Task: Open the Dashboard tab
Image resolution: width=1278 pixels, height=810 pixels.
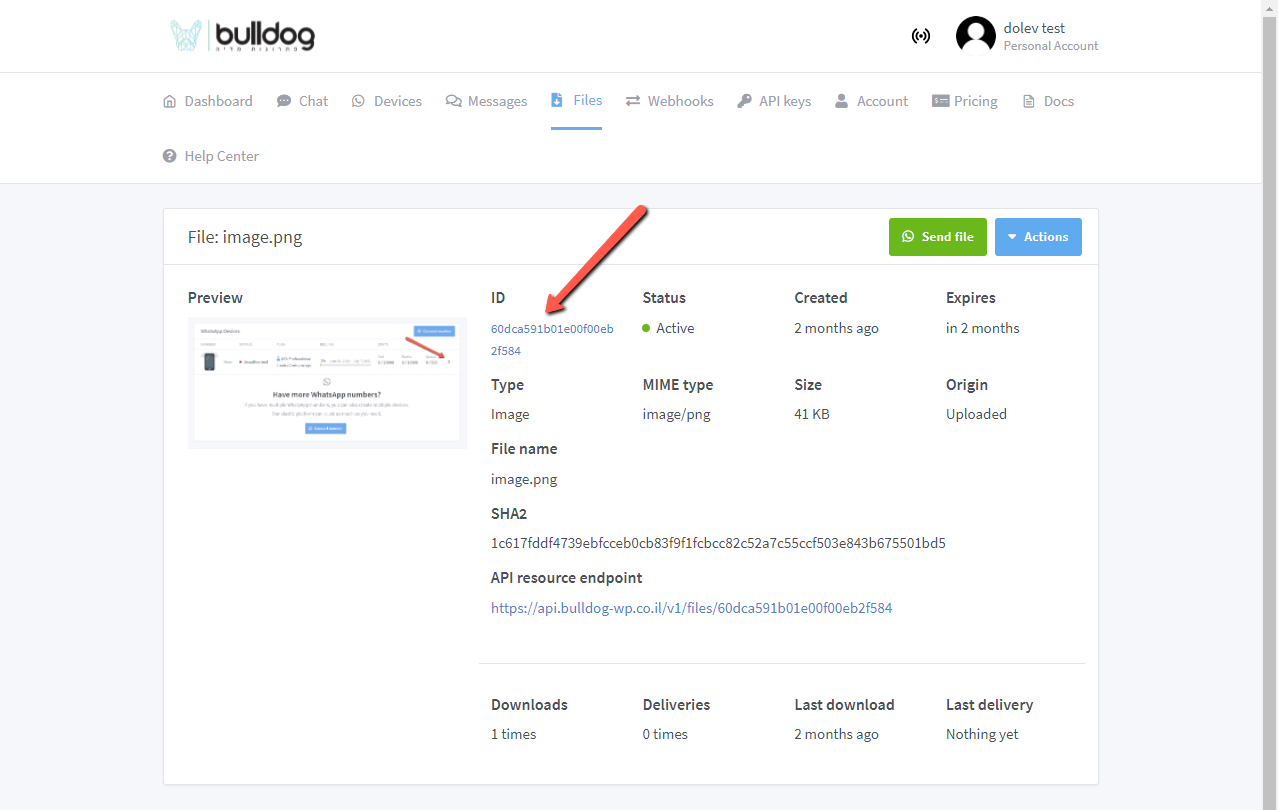Action: (x=208, y=101)
